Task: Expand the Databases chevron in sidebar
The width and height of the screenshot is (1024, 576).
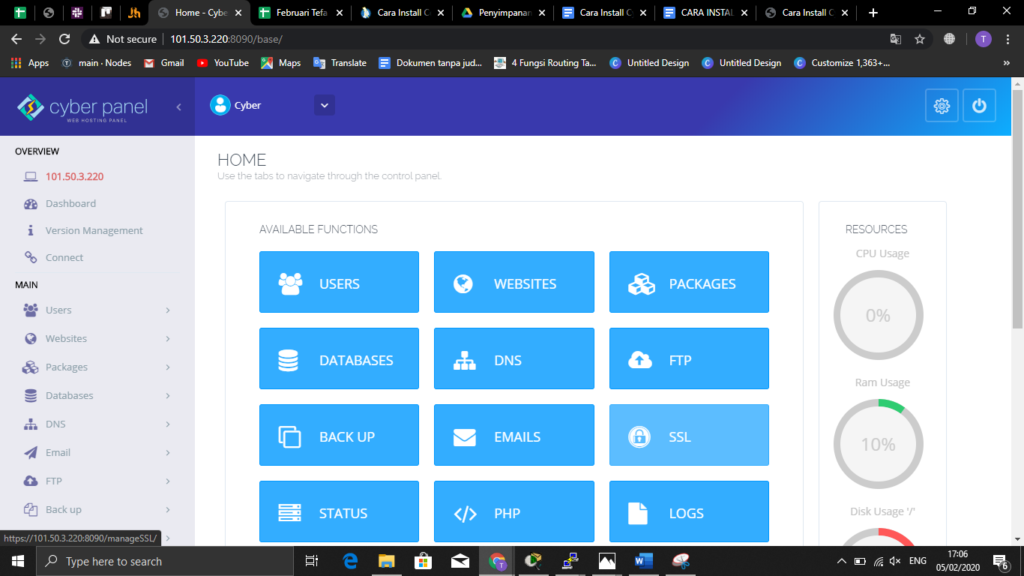Action: click(168, 396)
